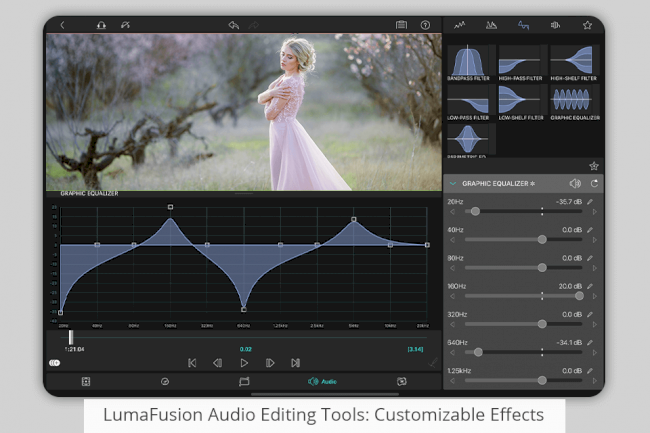Go back with the top-left chevron
This screenshot has height=433, width=650.
(62, 25)
